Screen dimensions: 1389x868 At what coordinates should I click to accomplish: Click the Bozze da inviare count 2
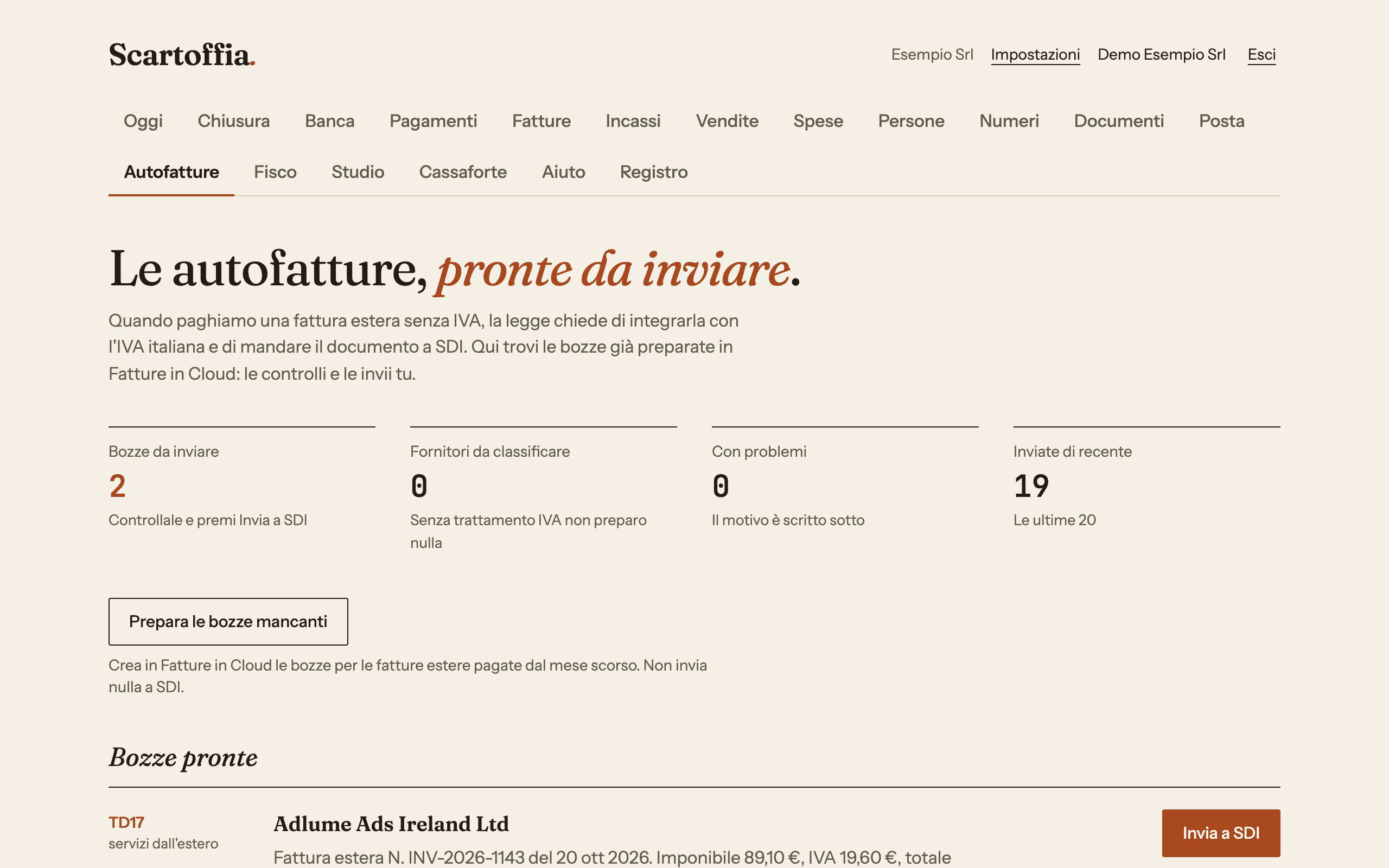pos(118,486)
